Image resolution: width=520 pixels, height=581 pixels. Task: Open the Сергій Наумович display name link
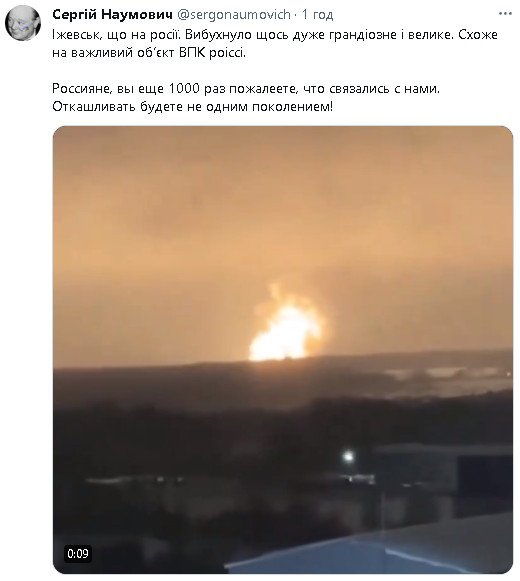tap(113, 14)
